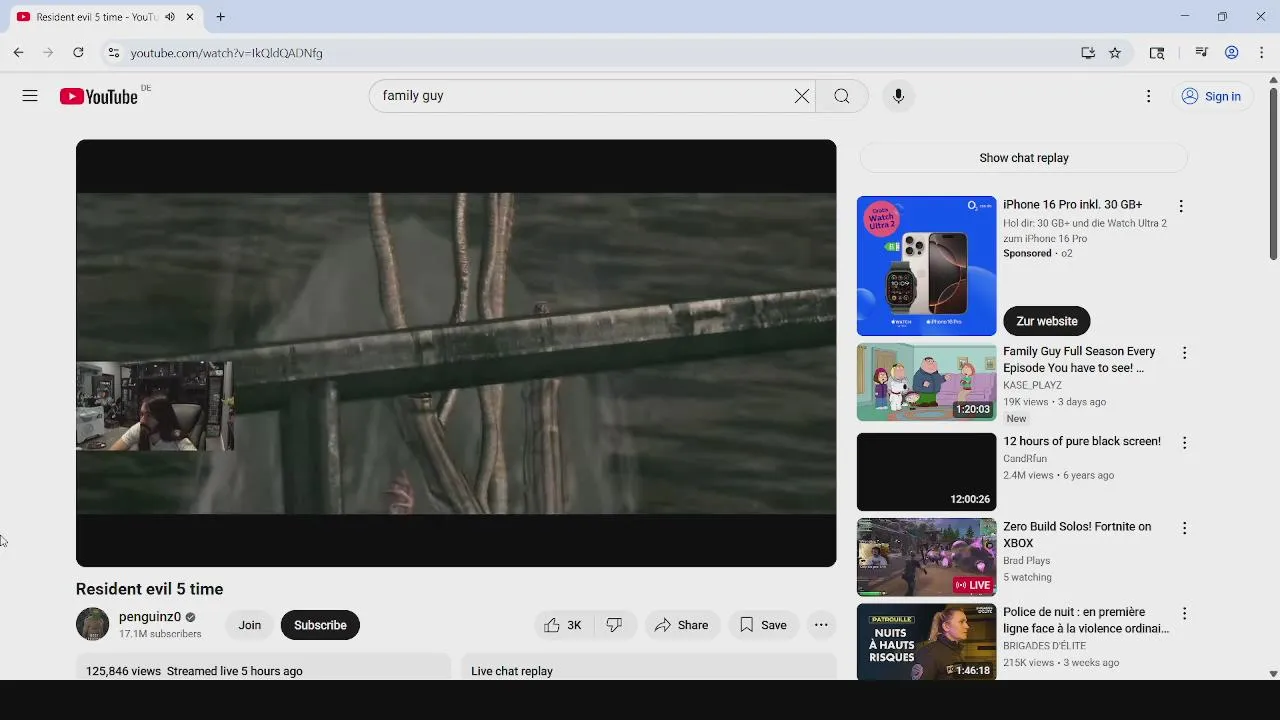Open media controls icon in Chrome toolbar

pos(1202,53)
